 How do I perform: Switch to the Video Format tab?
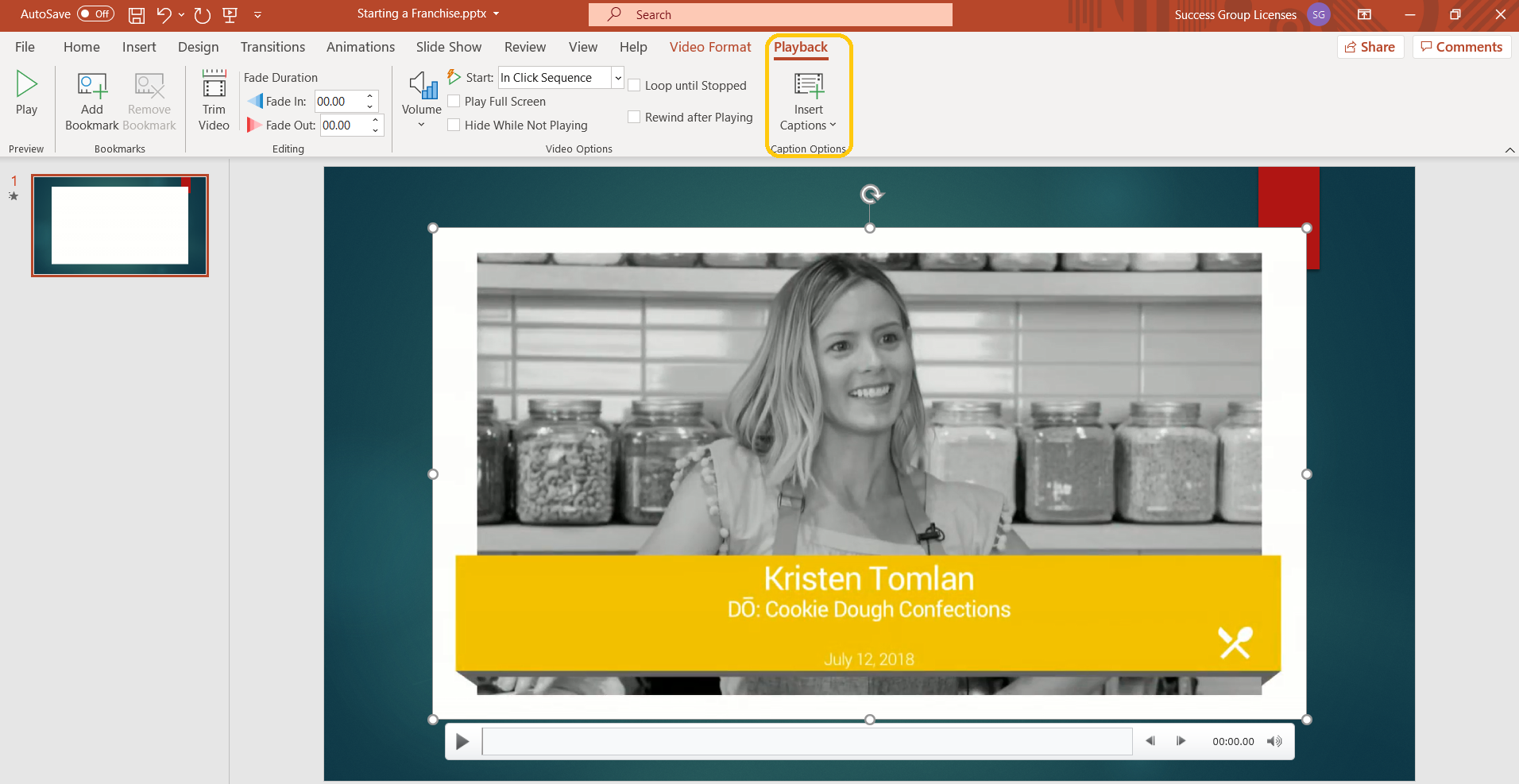(x=709, y=47)
